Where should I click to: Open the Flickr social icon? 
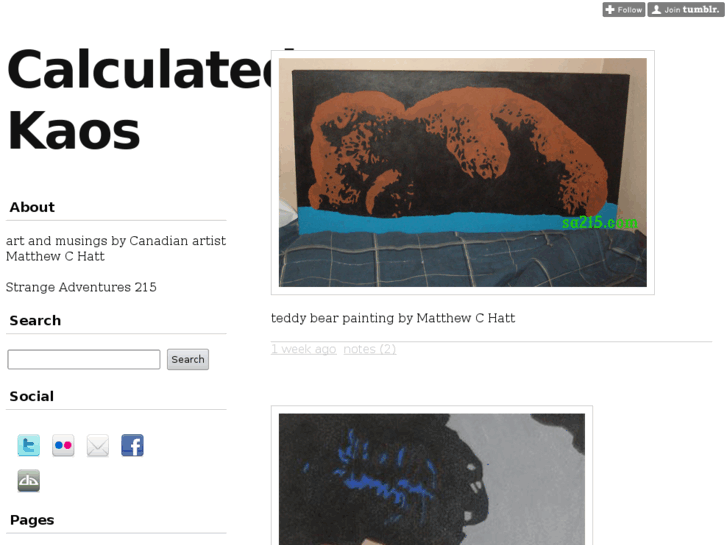coord(63,445)
